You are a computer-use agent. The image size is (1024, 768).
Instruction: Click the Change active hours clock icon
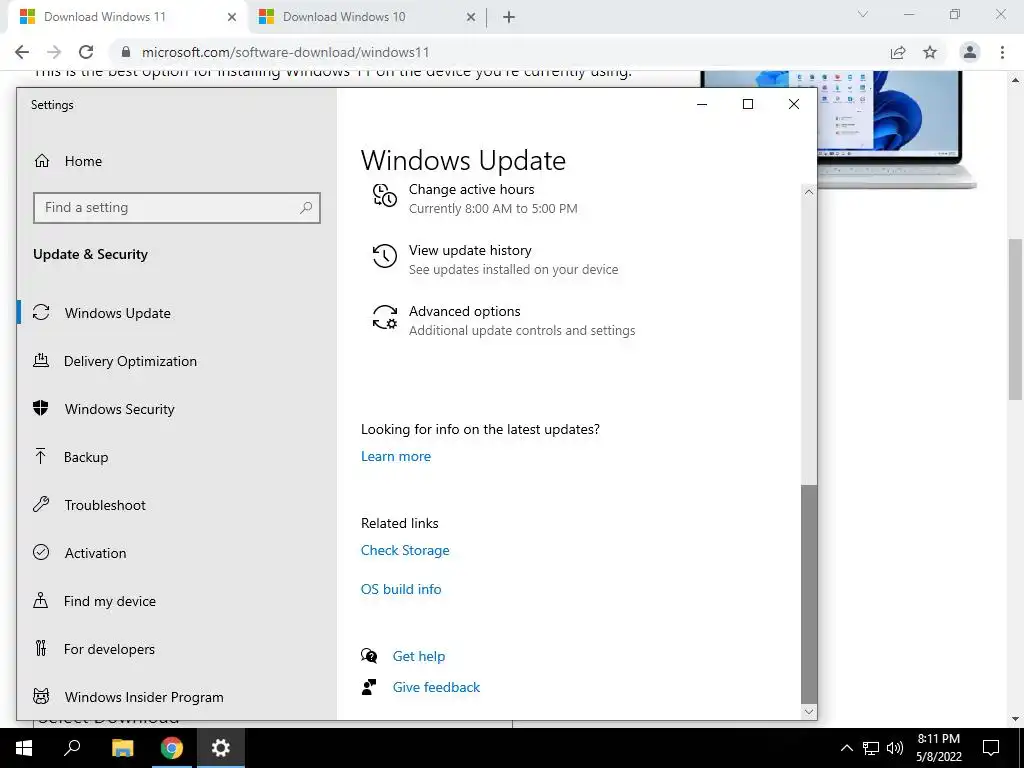(x=385, y=195)
